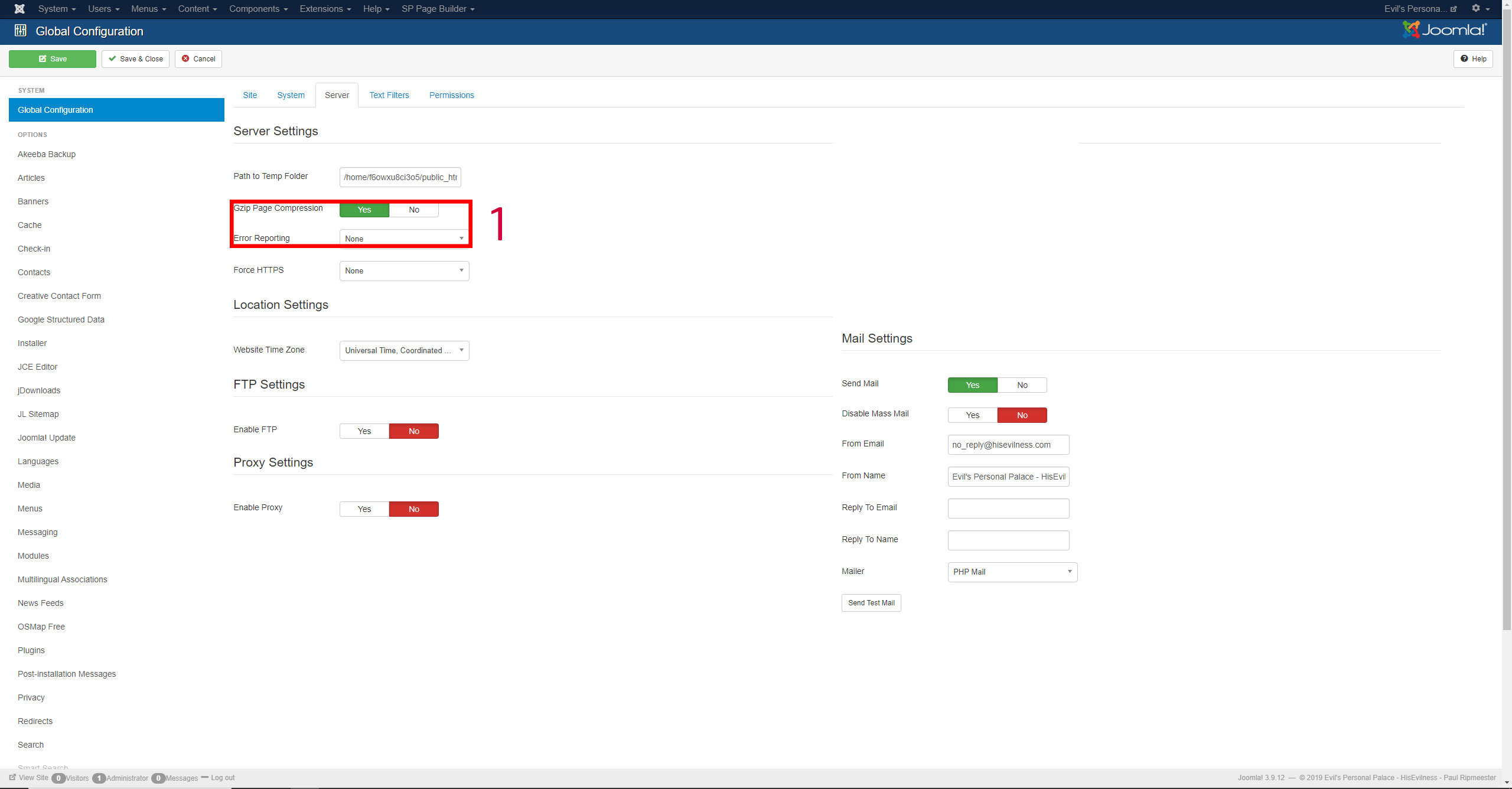Open the Mailer dropdown
This screenshot has height=789, width=1512.
(x=1013, y=572)
